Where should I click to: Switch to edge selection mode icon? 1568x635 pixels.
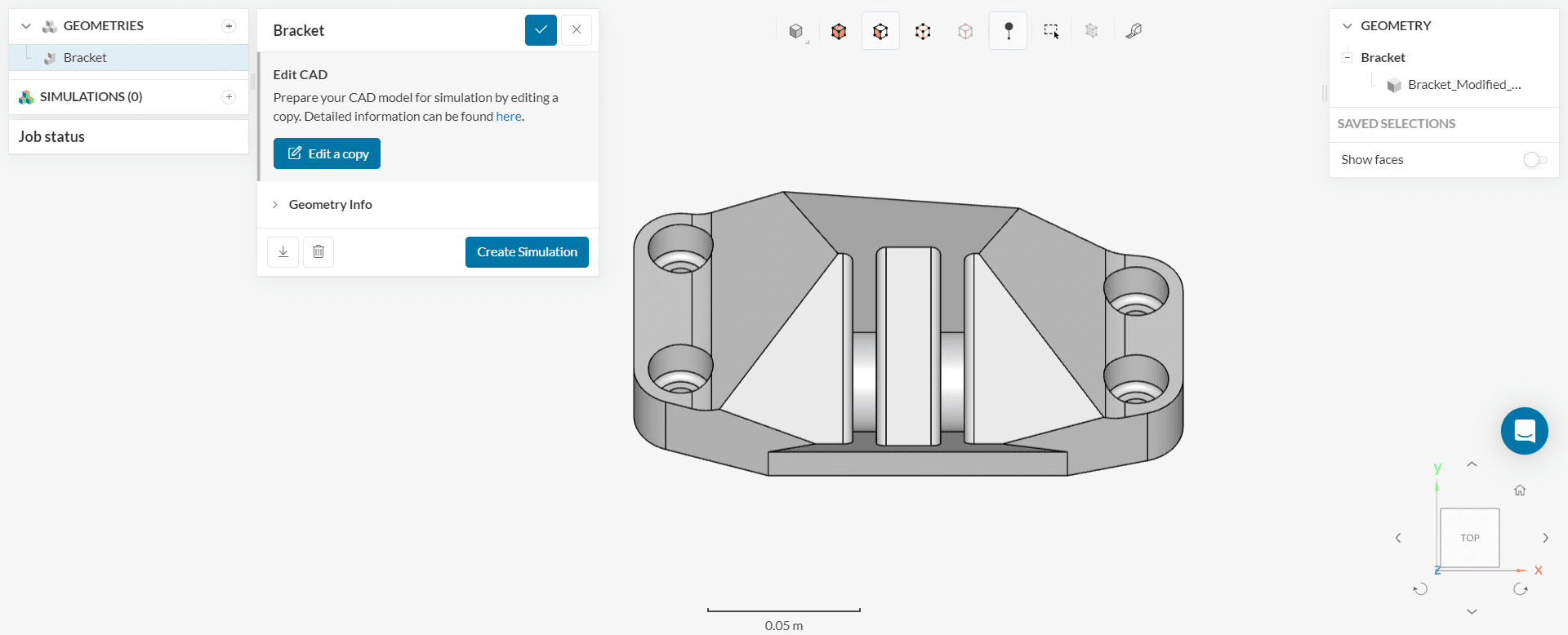[x=923, y=31]
